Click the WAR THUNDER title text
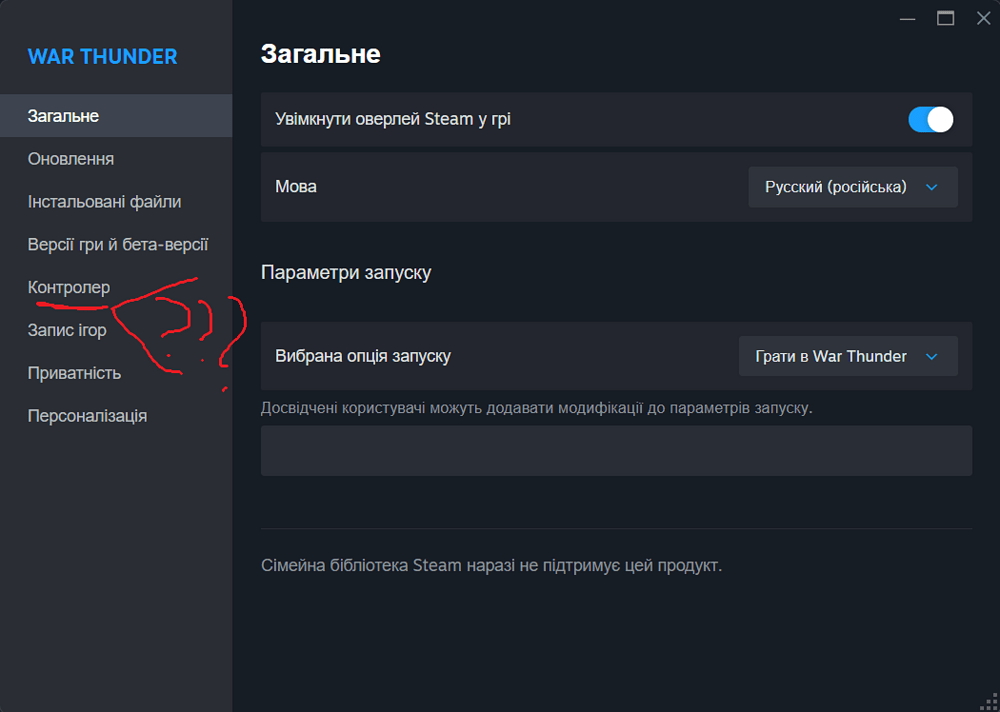This screenshot has width=1000, height=712. coord(103,56)
